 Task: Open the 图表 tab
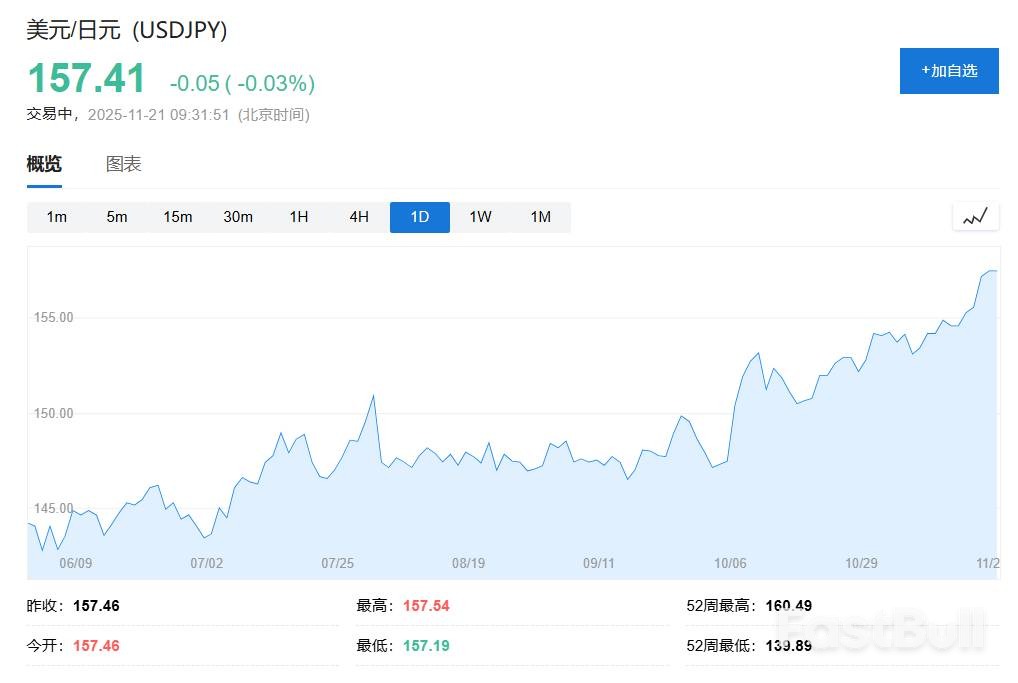(x=124, y=164)
